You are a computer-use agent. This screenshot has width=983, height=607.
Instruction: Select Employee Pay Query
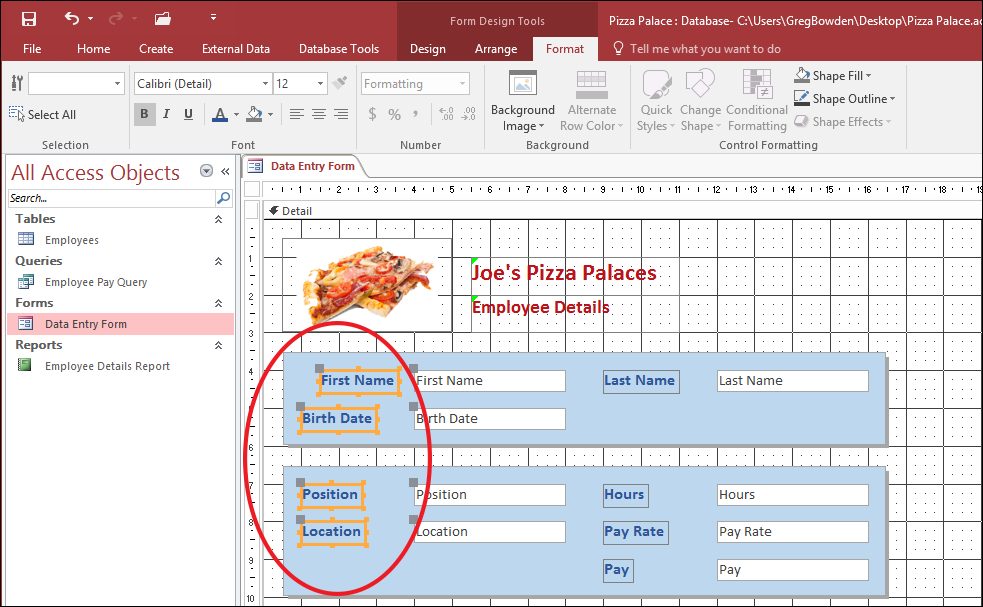tap(120, 282)
